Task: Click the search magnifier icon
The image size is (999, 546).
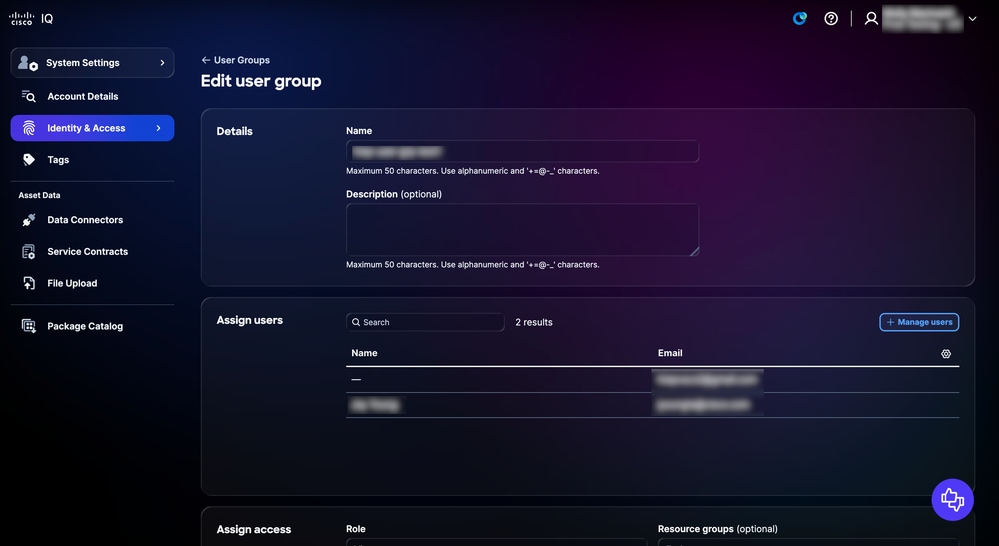Action: tap(356, 322)
